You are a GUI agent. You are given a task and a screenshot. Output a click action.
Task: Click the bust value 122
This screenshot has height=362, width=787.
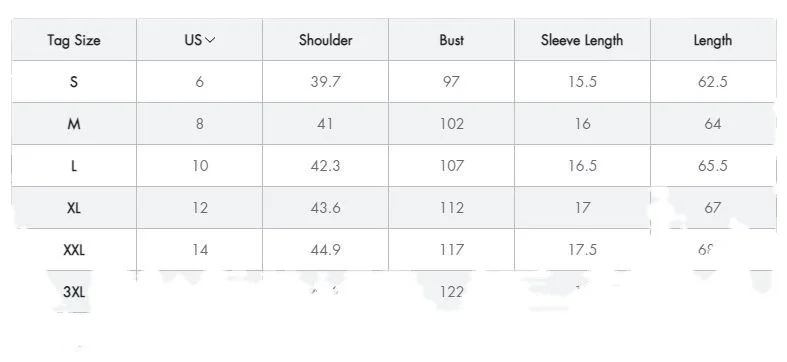coord(451,292)
